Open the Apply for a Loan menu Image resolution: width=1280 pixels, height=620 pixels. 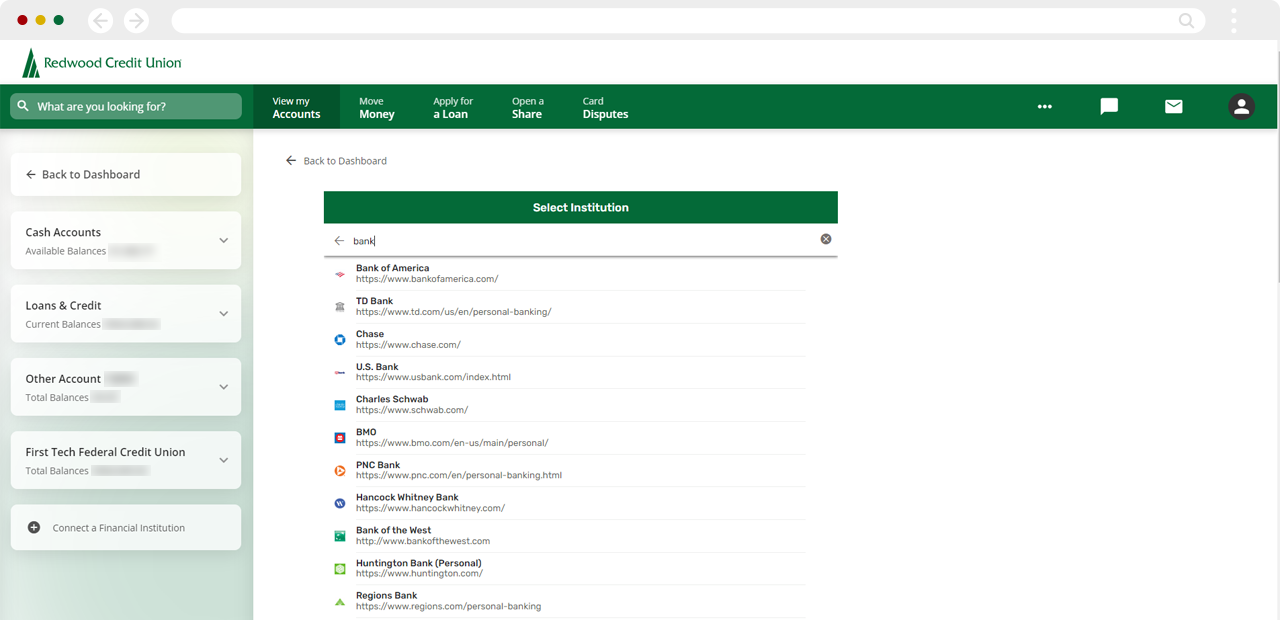coord(453,107)
